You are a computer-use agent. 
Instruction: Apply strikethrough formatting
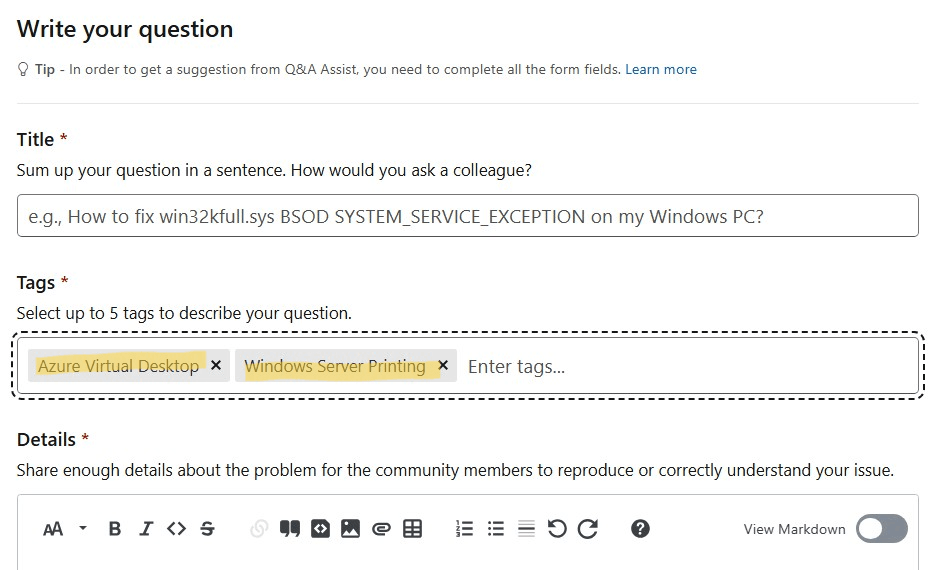208,529
